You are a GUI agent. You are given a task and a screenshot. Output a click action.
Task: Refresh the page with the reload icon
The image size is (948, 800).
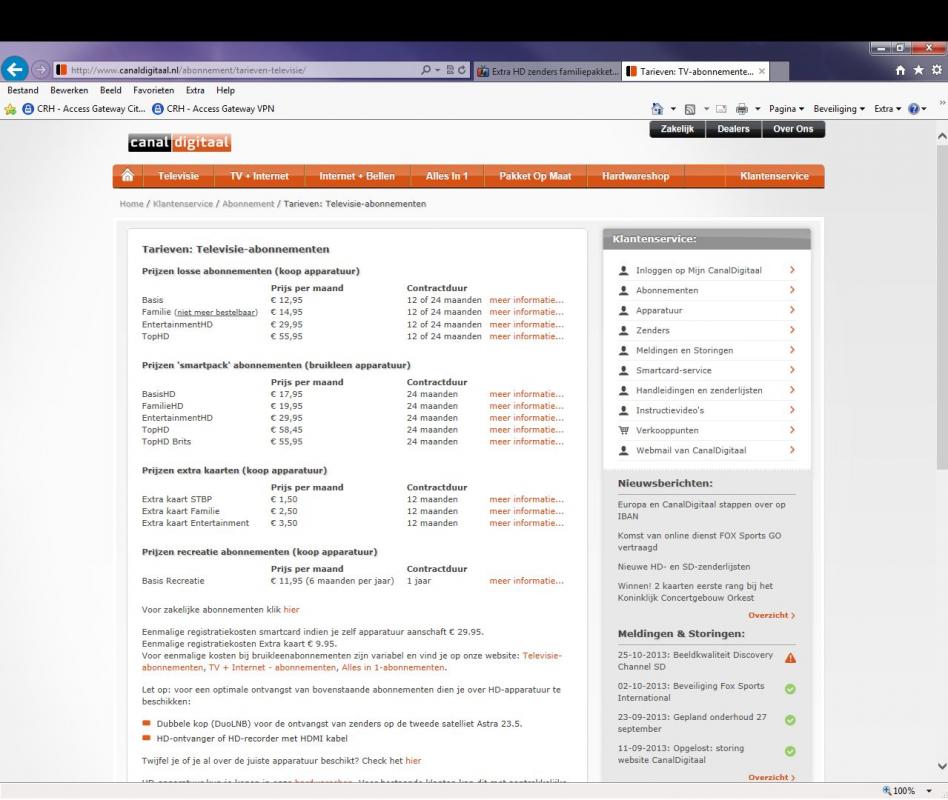coord(462,70)
